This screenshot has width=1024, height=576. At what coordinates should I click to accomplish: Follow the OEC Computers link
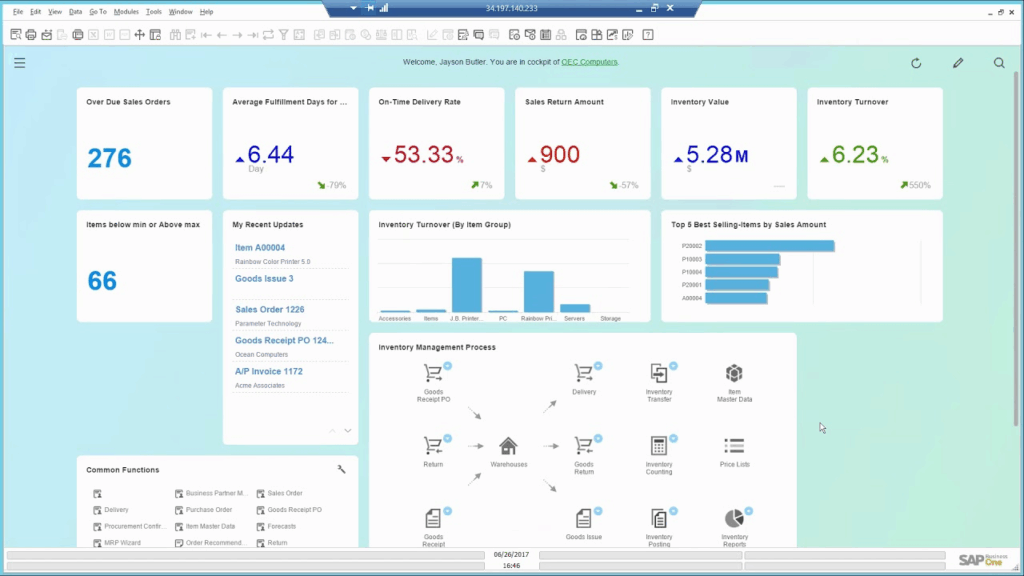click(589, 62)
